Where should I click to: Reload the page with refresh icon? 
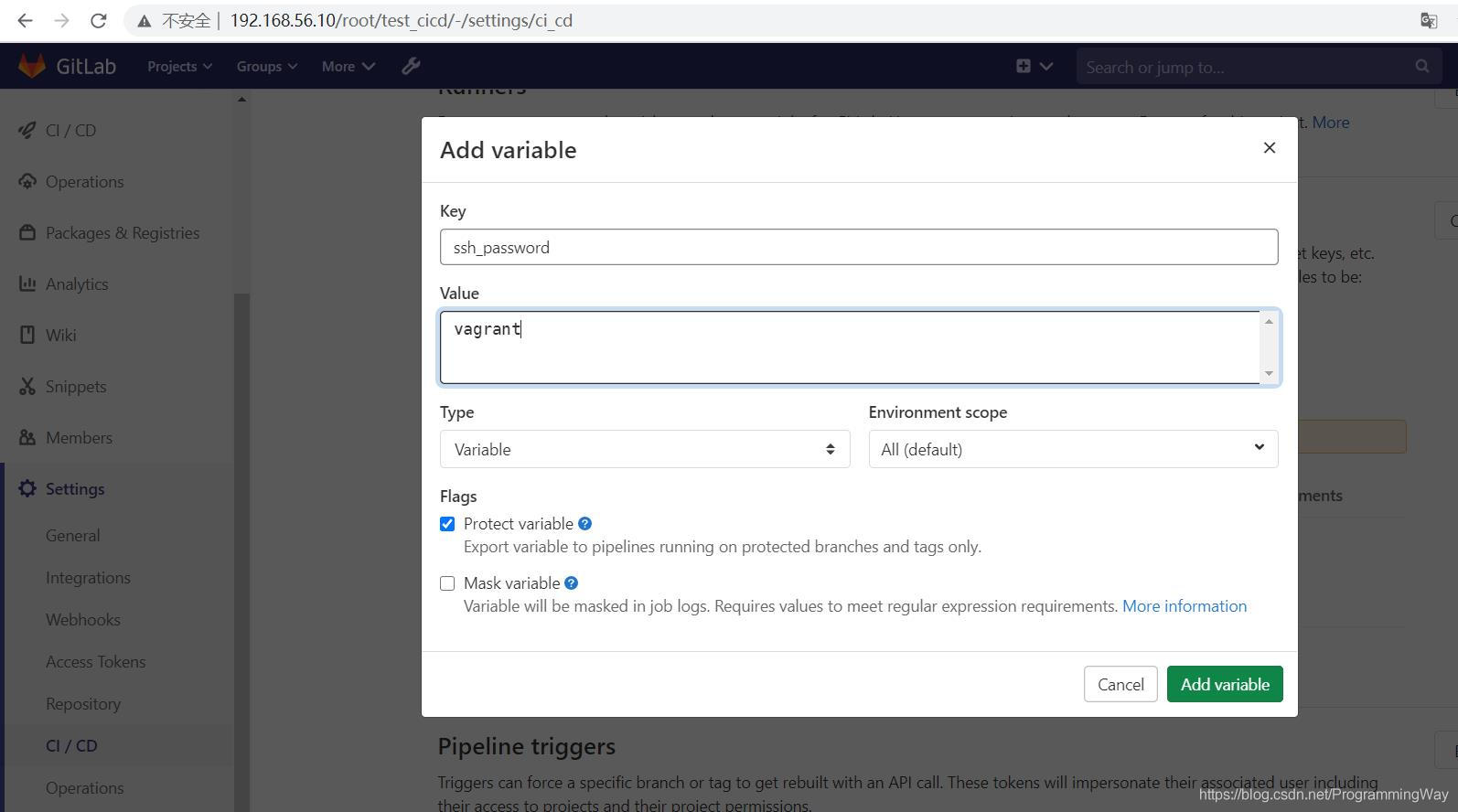click(98, 20)
